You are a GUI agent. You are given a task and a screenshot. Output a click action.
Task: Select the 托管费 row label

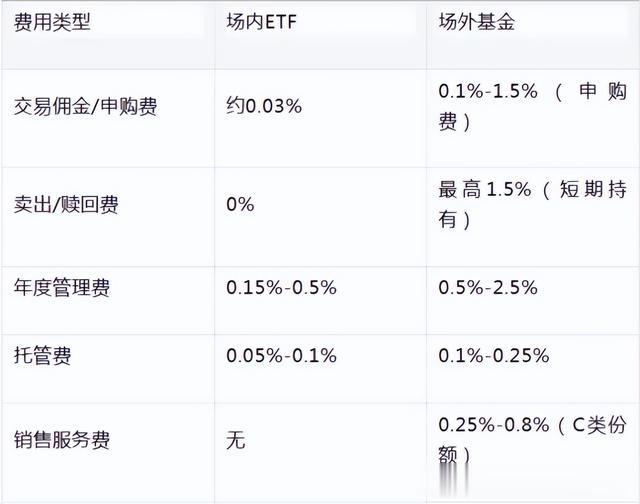[x=43, y=356]
